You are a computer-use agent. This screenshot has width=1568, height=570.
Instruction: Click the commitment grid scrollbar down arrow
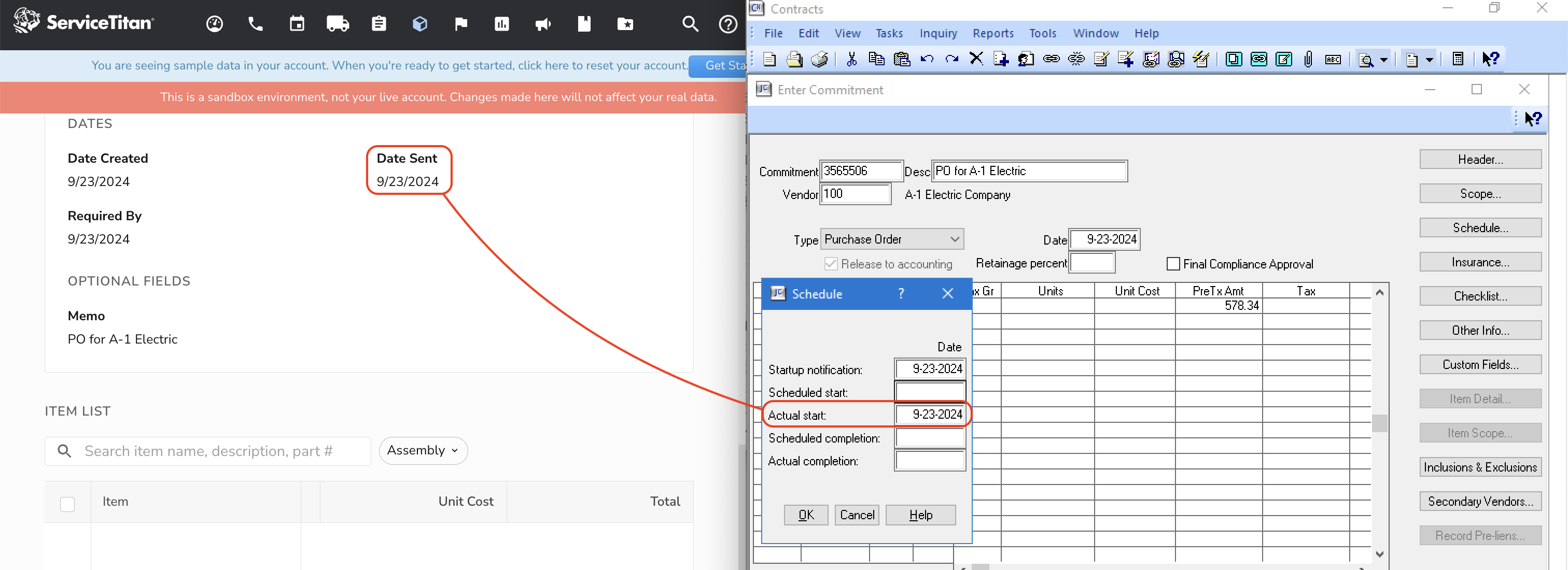[1380, 554]
